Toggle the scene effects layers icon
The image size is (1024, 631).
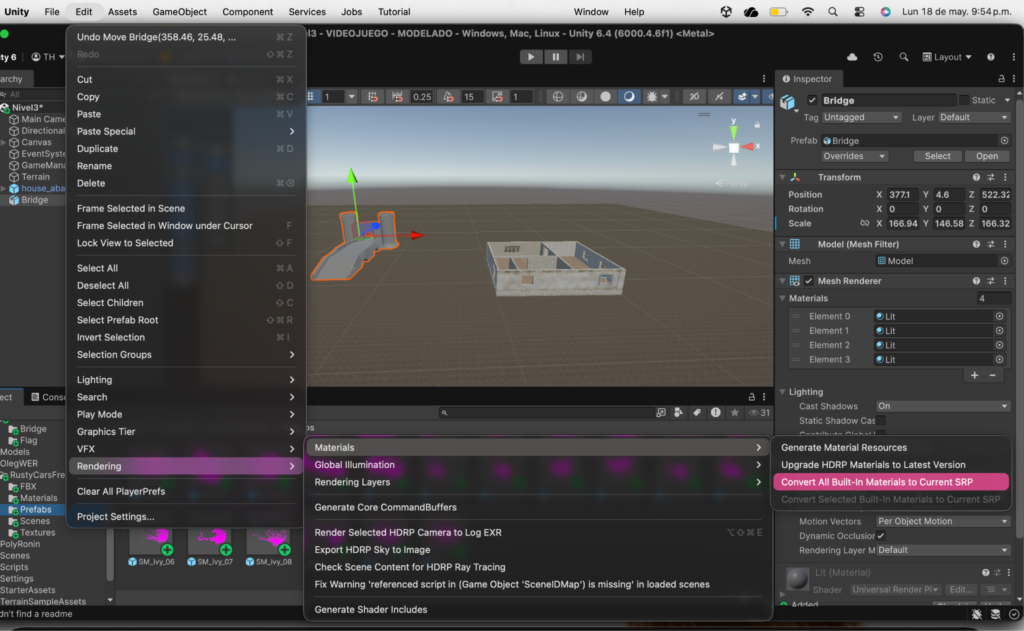point(742,97)
